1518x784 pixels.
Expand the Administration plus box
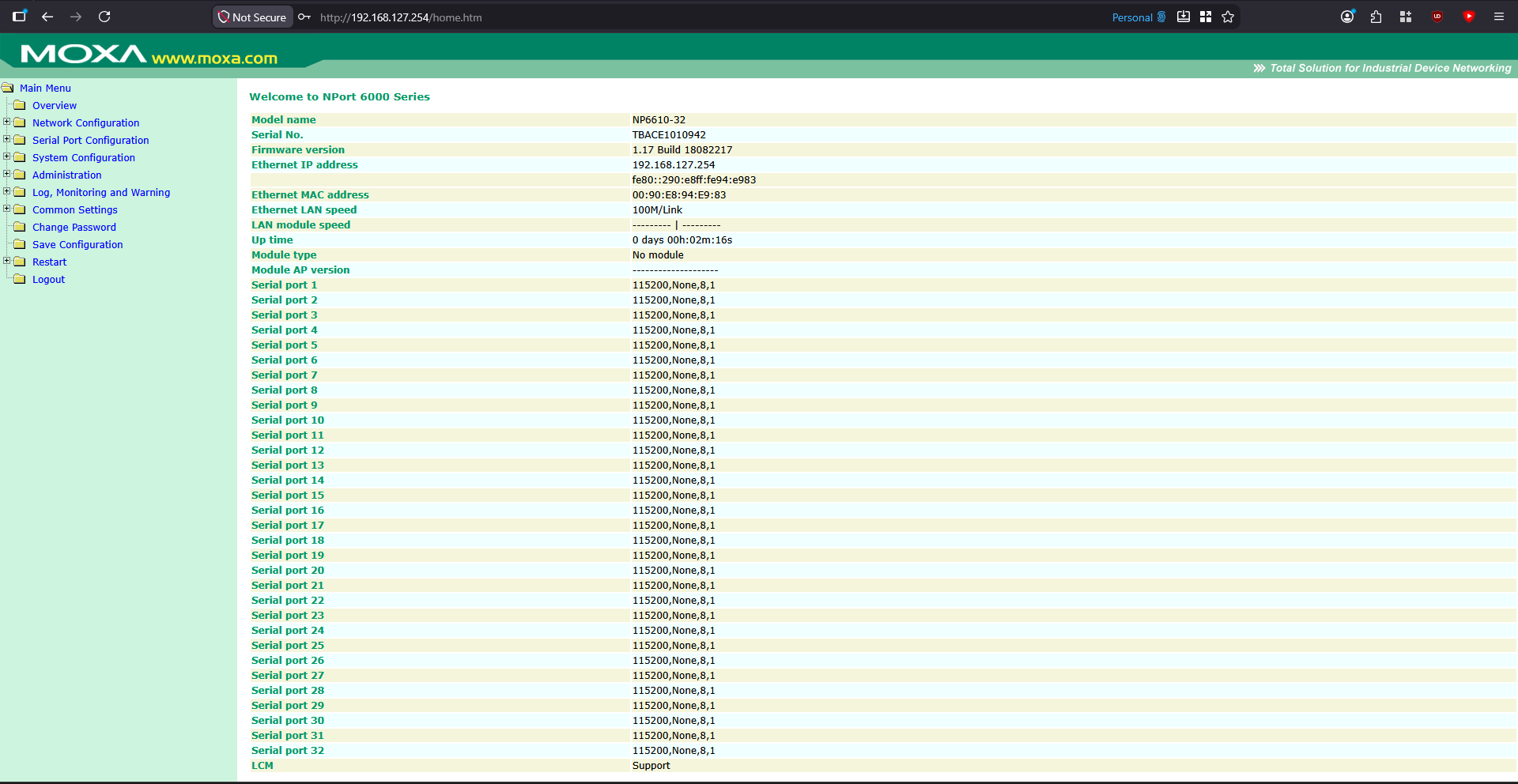point(7,174)
